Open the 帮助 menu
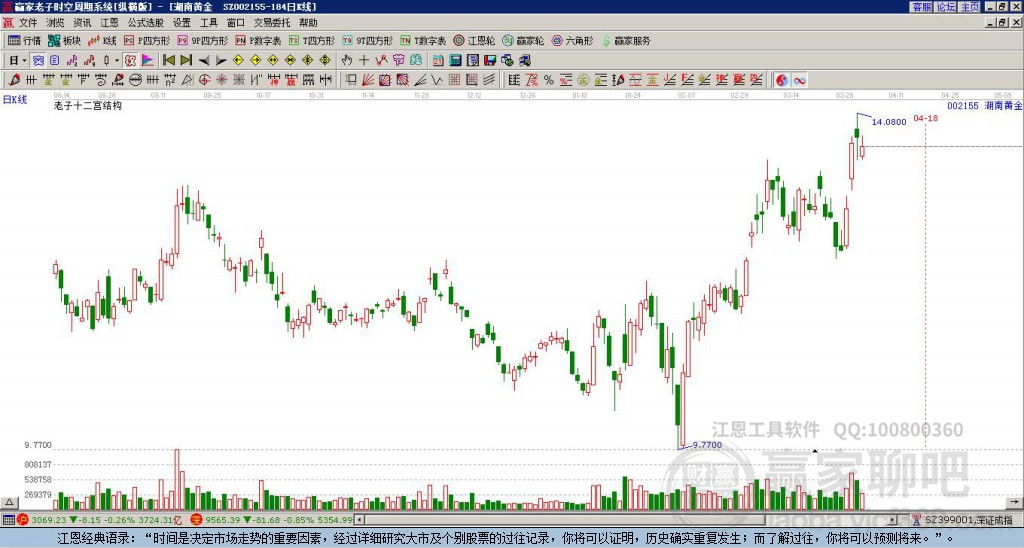This screenshot has width=1024, height=548. tap(308, 23)
